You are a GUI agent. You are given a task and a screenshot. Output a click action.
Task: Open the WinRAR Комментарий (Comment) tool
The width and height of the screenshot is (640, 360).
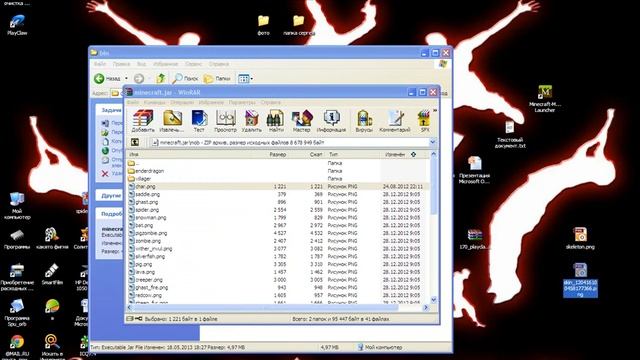[395, 121]
